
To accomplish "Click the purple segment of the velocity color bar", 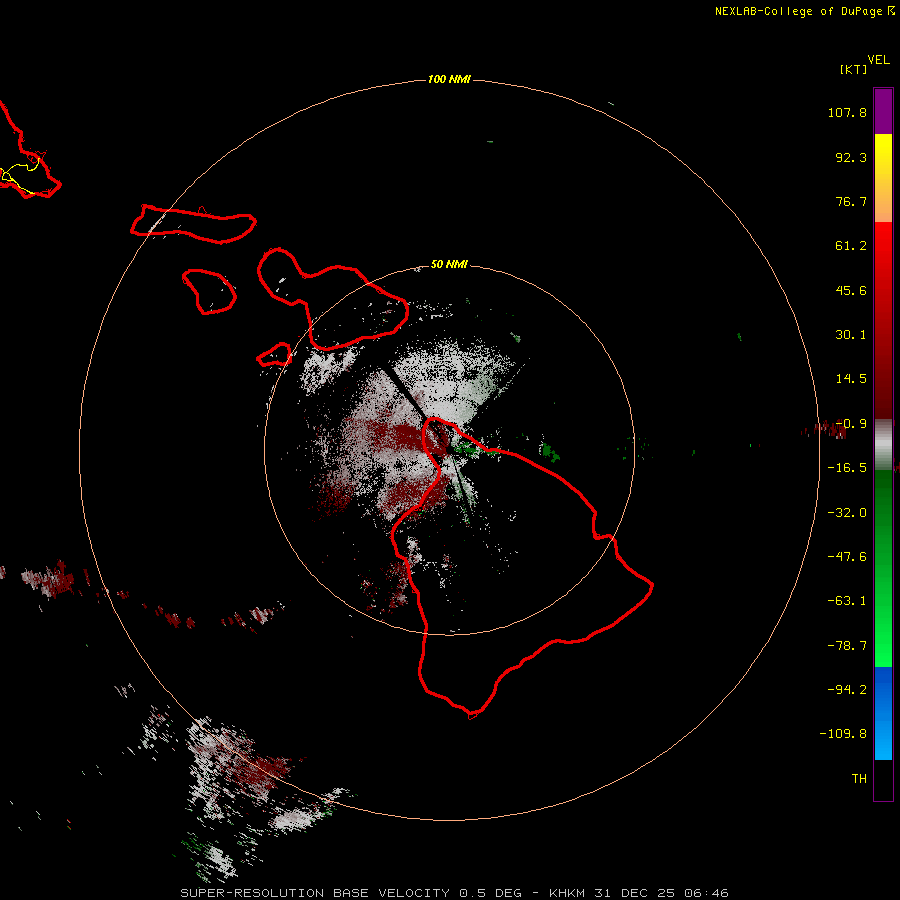I will tap(883, 111).
